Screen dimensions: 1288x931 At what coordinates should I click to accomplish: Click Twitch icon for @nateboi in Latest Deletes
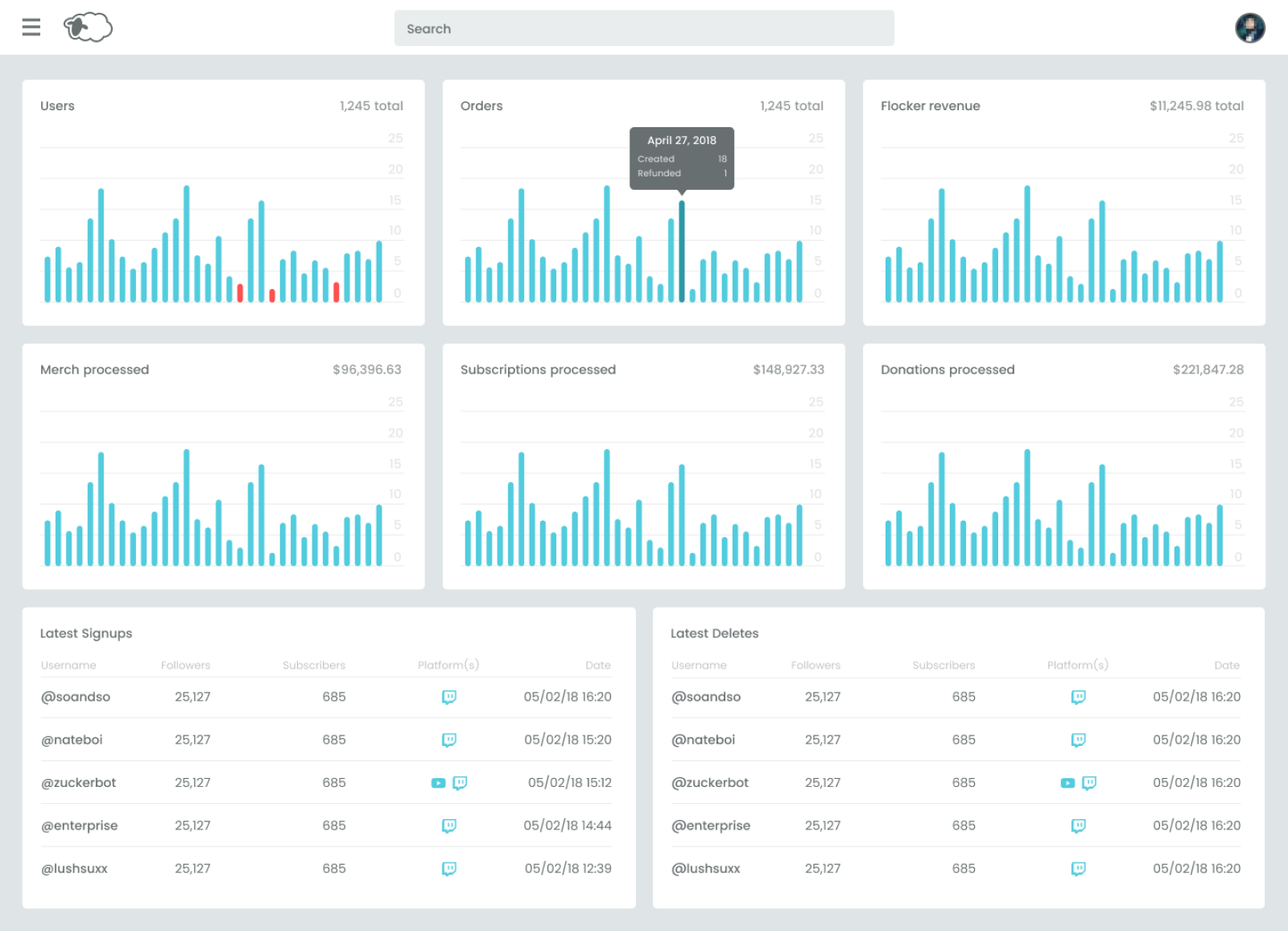click(x=1079, y=739)
